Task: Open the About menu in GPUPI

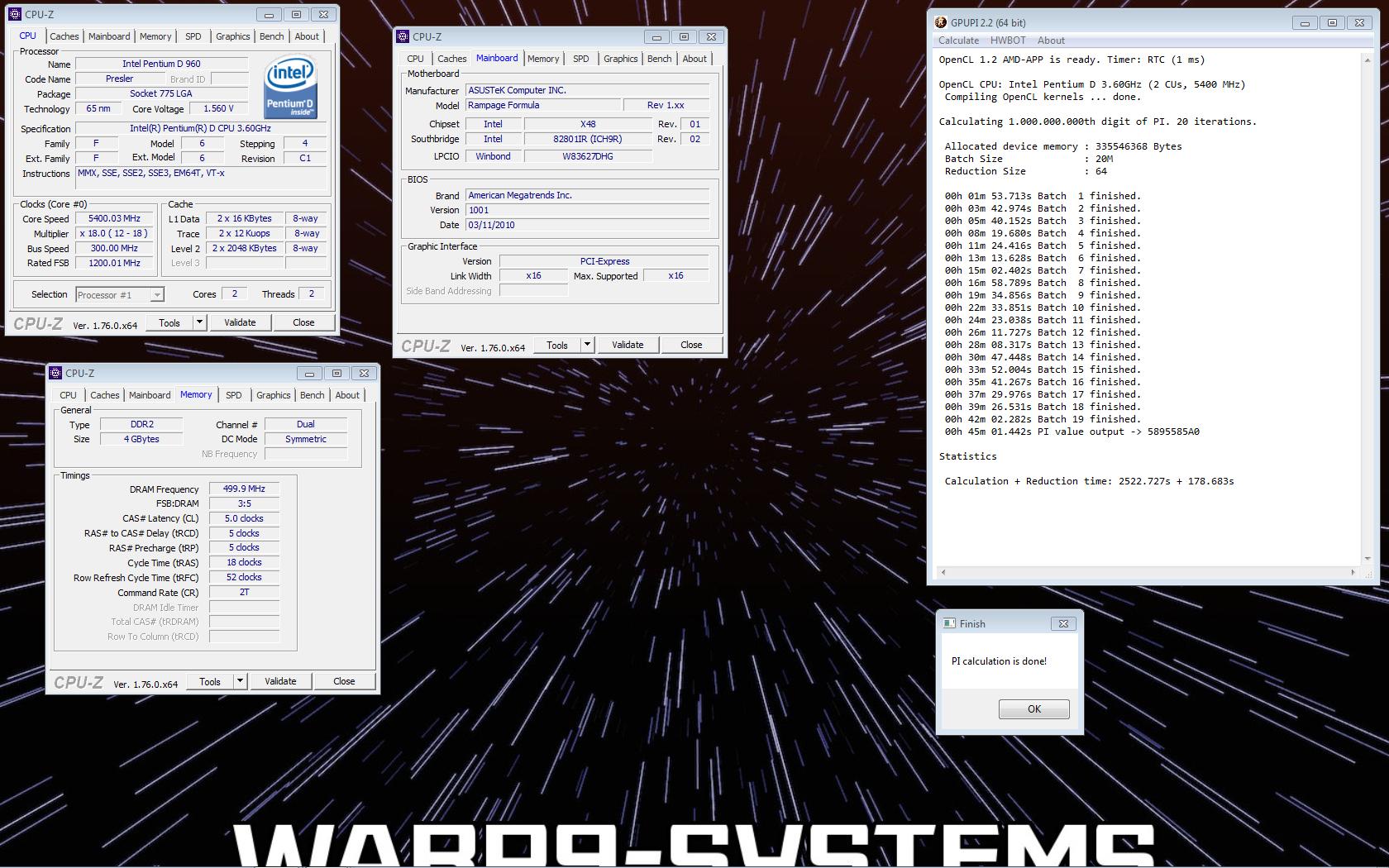Action: click(x=1051, y=41)
